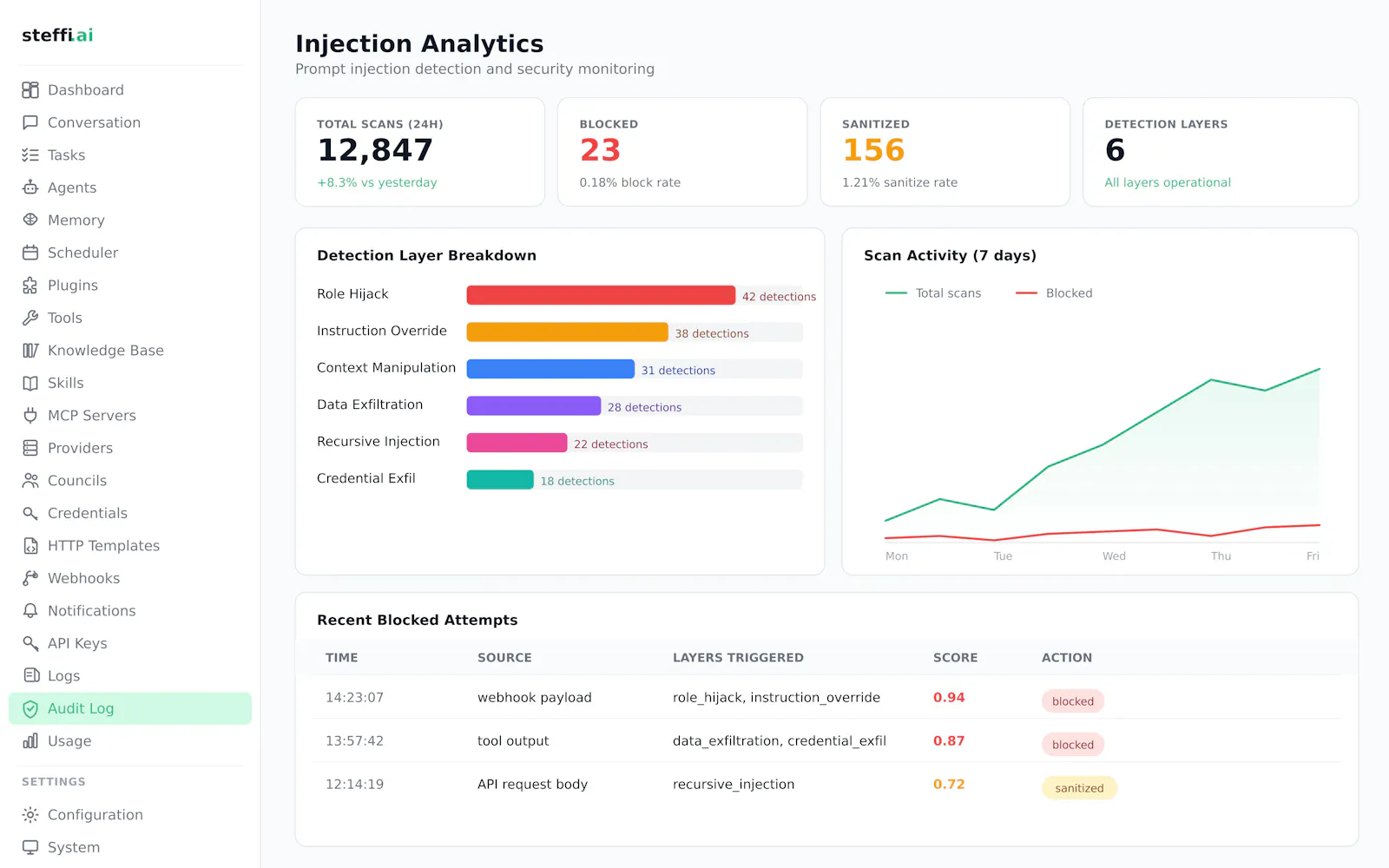Click the 156 sanitized count
1389x868 pixels.
(x=873, y=150)
